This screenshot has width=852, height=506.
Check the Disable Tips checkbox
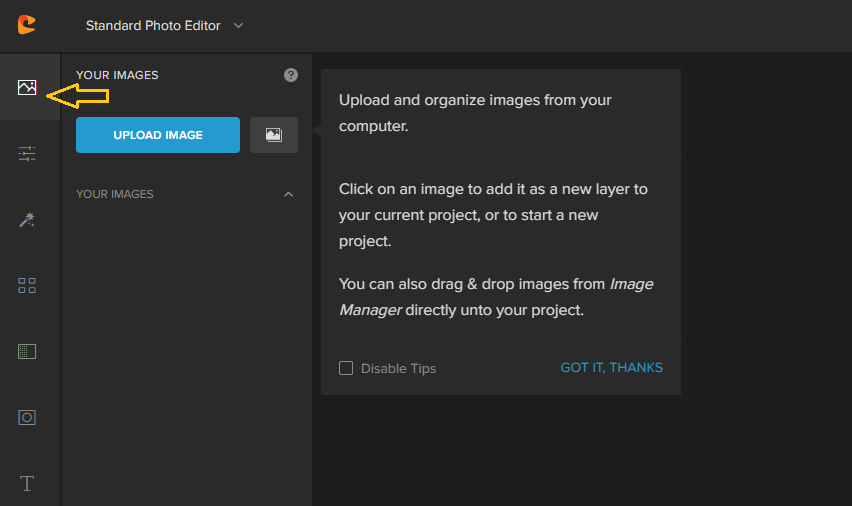click(346, 368)
